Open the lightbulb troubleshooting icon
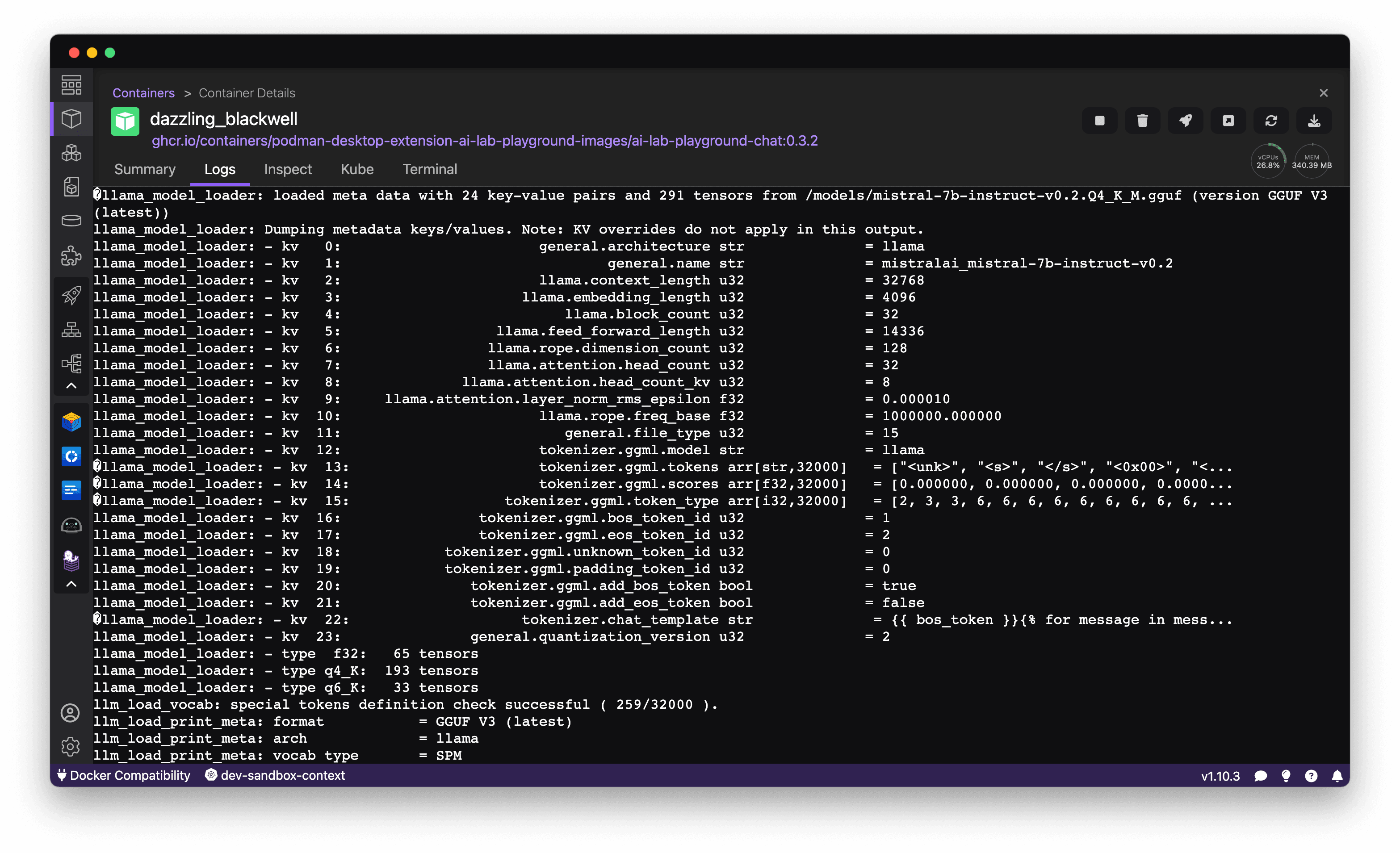Image resolution: width=1400 pixels, height=853 pixels. (1286, 776)
